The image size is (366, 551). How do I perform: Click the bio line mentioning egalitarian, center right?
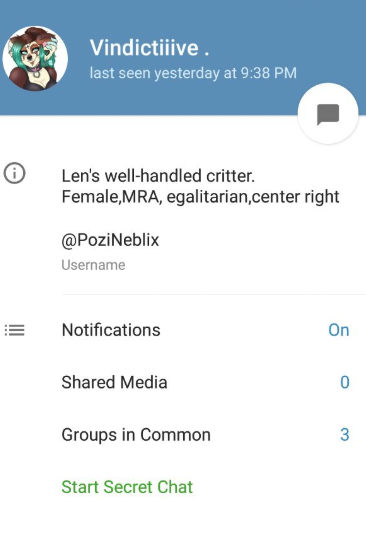tap(201, 196)
